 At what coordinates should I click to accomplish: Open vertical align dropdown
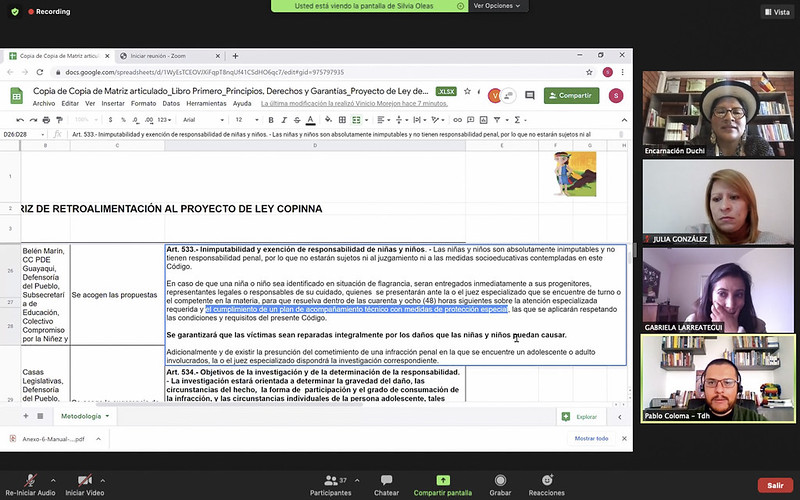coord(401,120)
